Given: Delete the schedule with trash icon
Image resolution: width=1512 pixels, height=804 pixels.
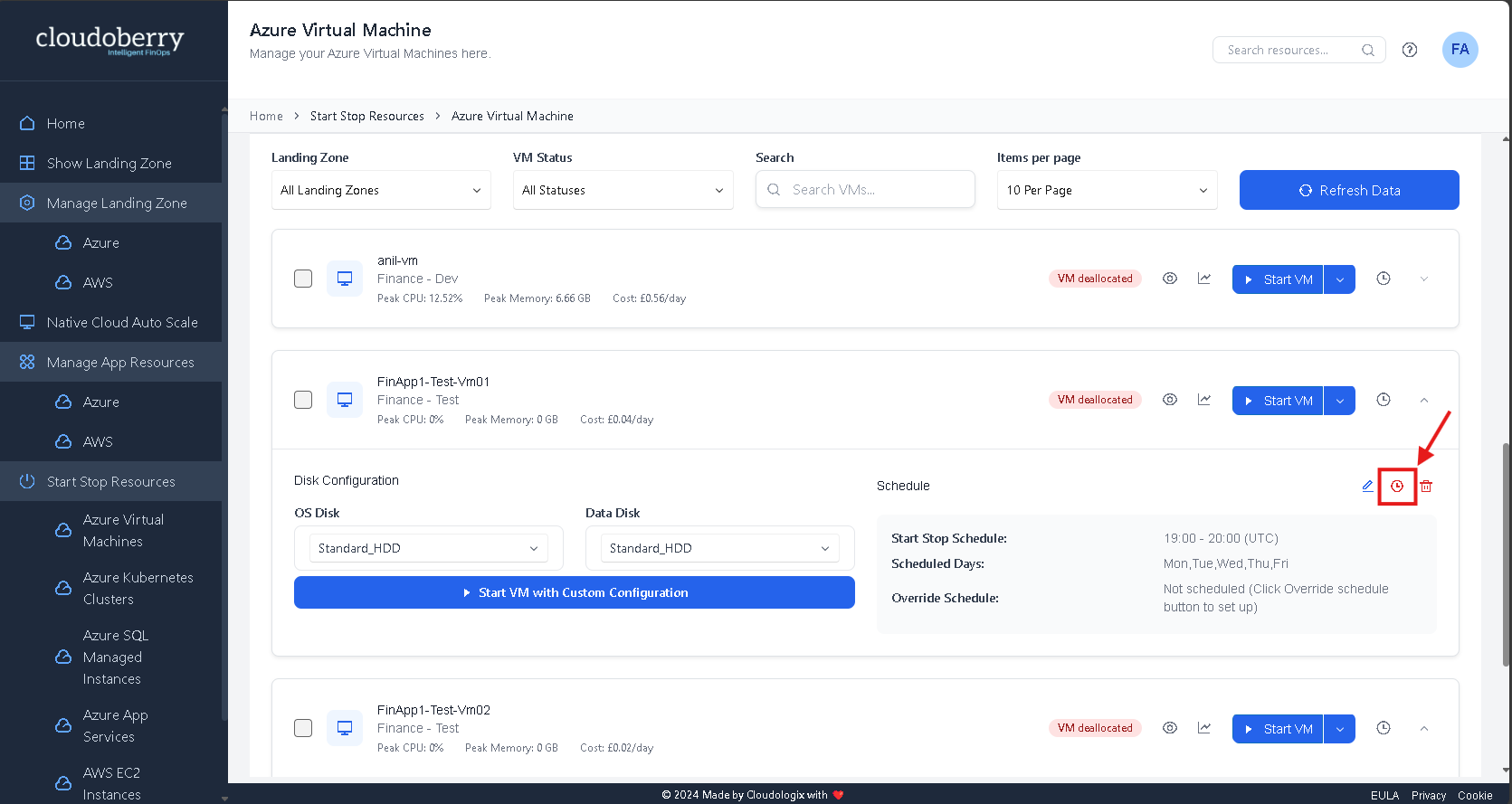Looking at the screenshot, I should tap(1426, 487).
